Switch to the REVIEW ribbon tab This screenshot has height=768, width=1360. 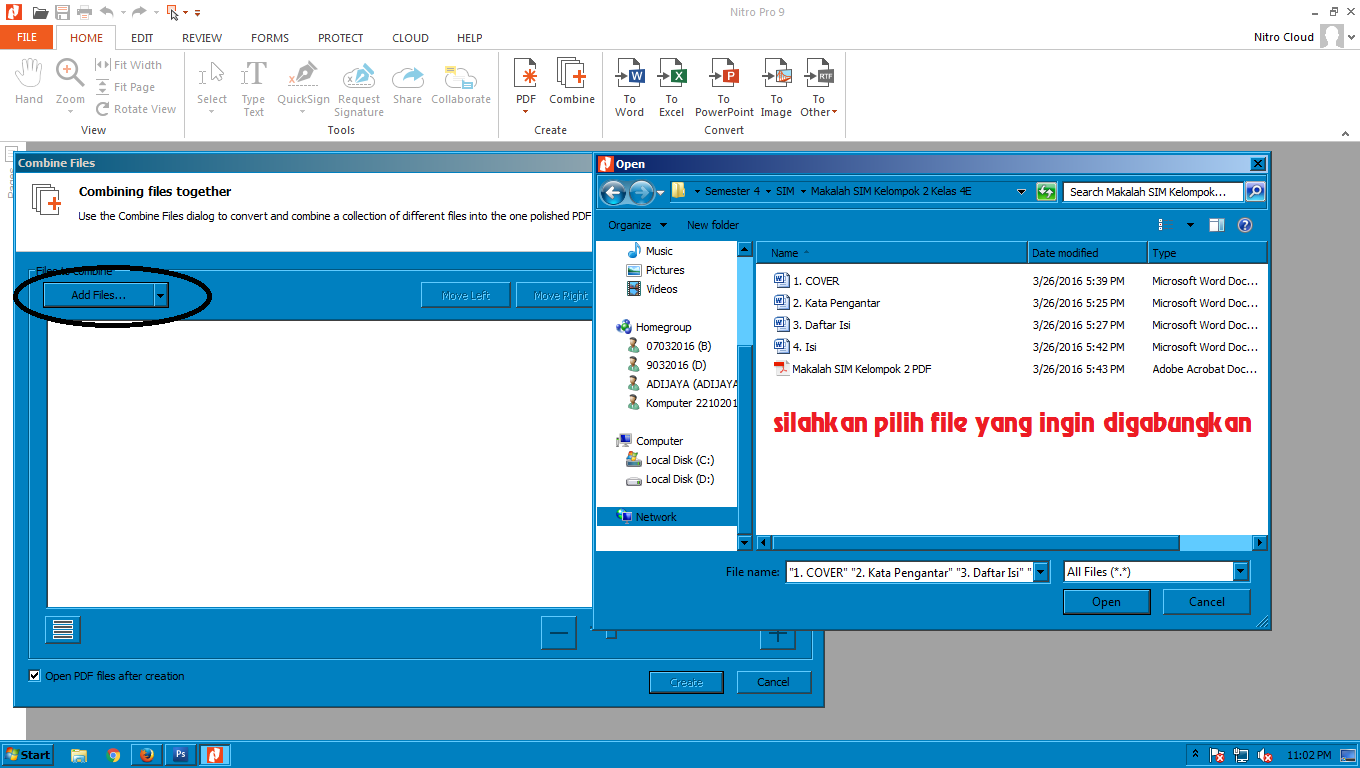tap(201, 38)
